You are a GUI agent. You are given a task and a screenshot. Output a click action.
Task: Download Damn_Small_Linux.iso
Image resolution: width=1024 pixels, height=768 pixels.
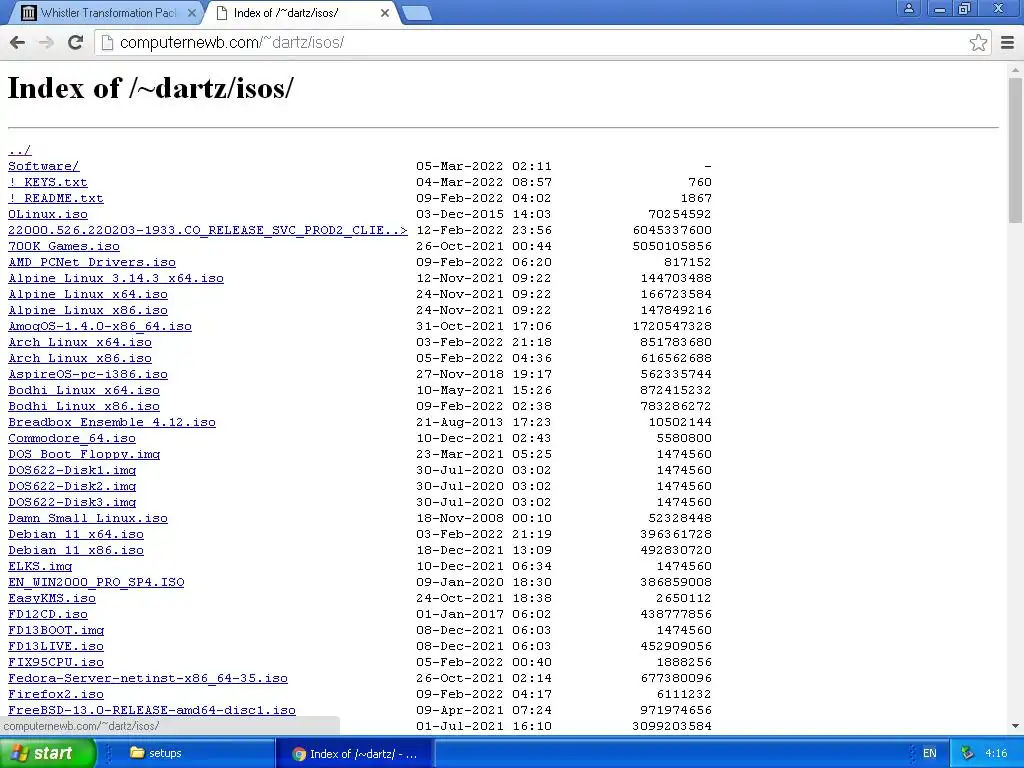click(x=88, y=518)
